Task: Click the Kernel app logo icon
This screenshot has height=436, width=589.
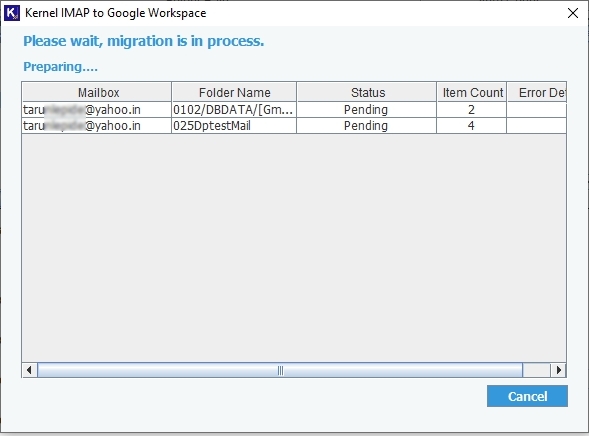Action: [12, 13]
